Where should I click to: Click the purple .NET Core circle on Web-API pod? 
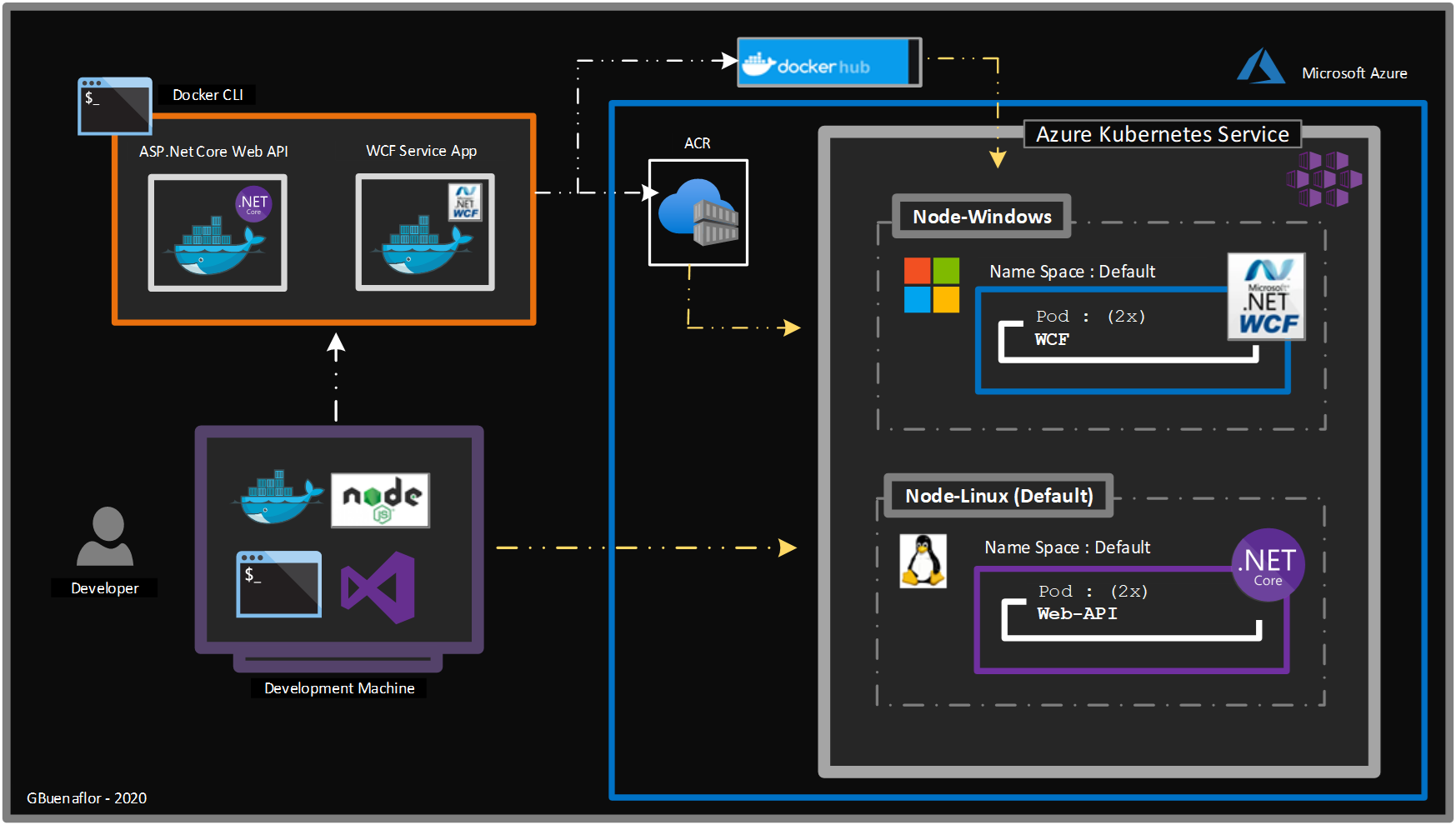click(x=1268, y=565)
